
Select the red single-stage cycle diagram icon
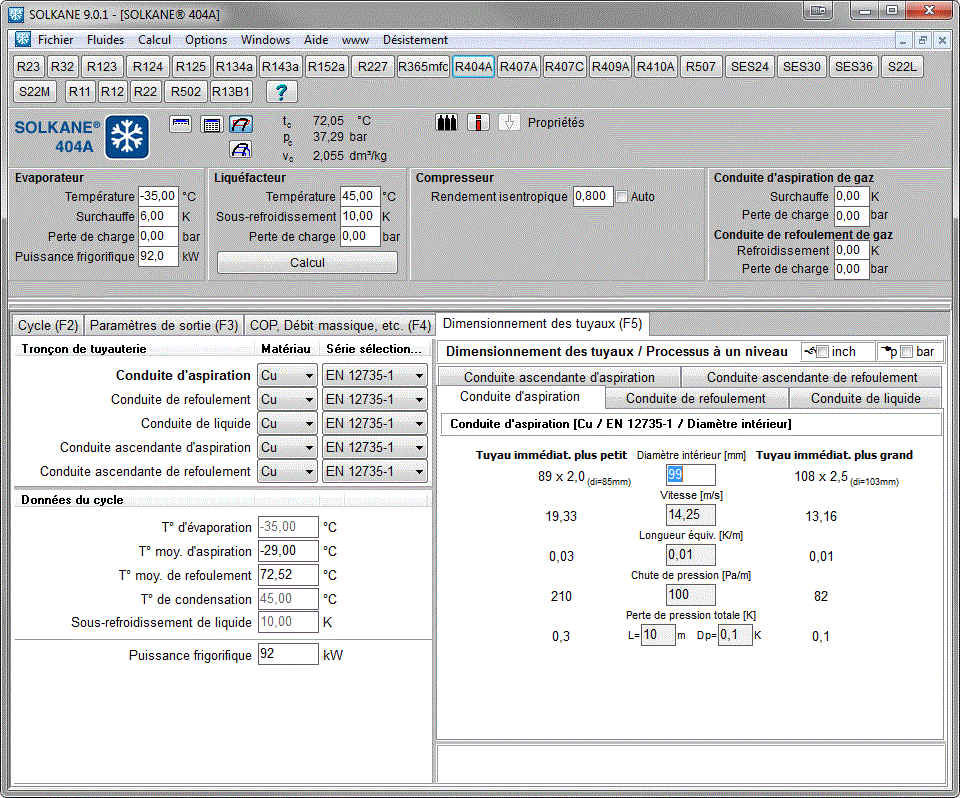point(241,124)
